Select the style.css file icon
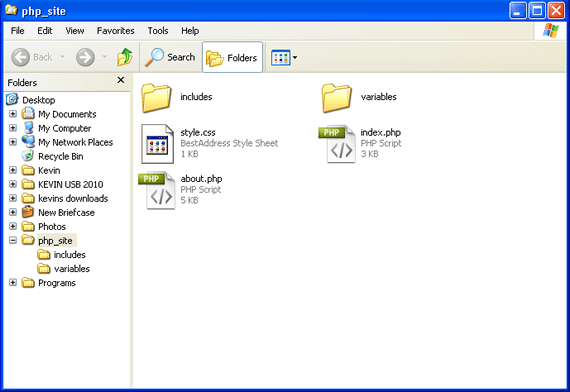 [x=157, y=144]
